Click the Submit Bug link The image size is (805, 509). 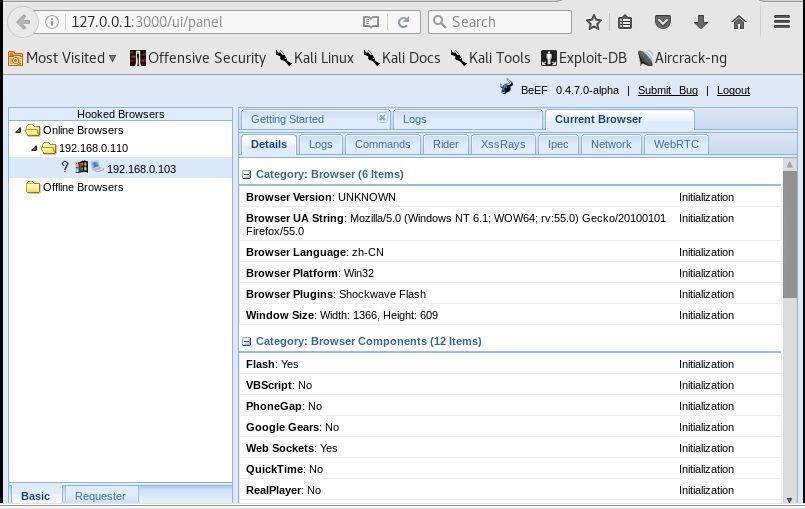click(x=668, y=90)
